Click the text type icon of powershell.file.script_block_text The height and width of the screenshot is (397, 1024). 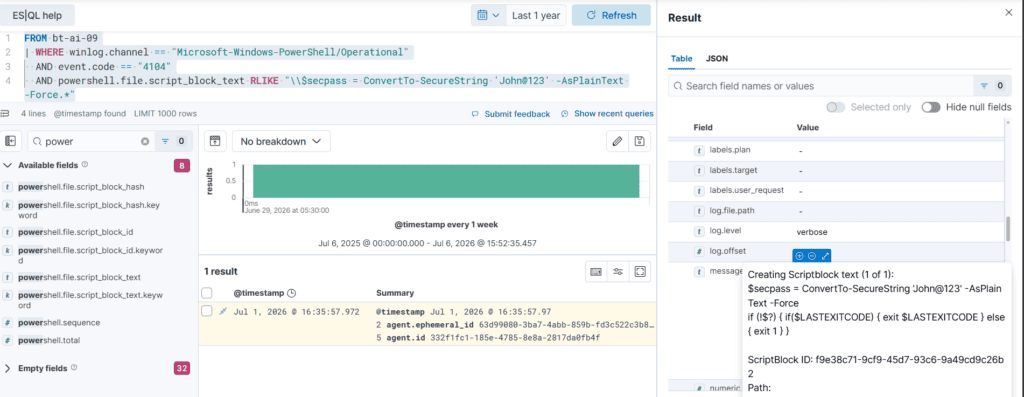pyautogui.click(x=7, y=278)
